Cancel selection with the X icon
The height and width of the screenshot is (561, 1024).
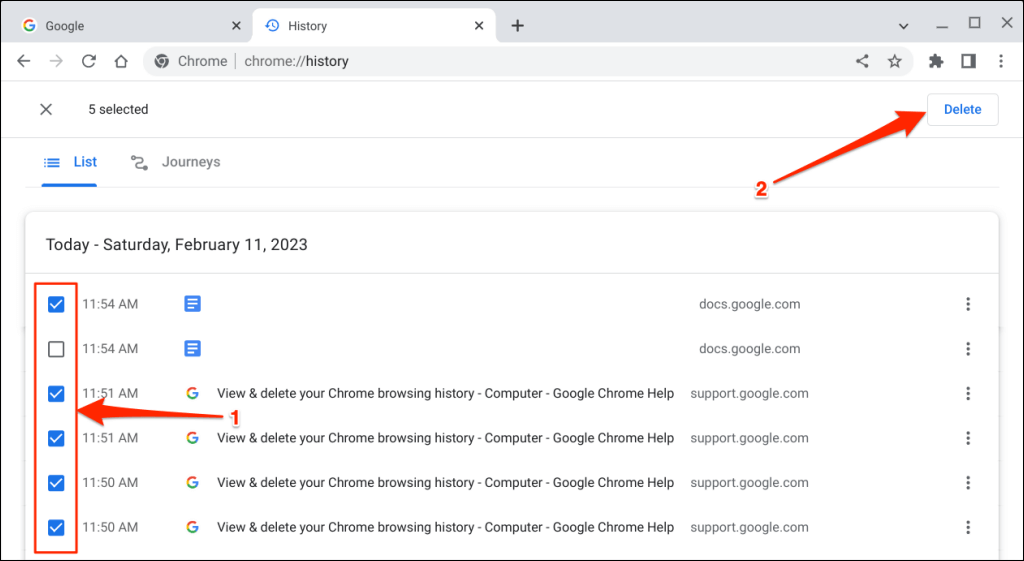point(46,109)
